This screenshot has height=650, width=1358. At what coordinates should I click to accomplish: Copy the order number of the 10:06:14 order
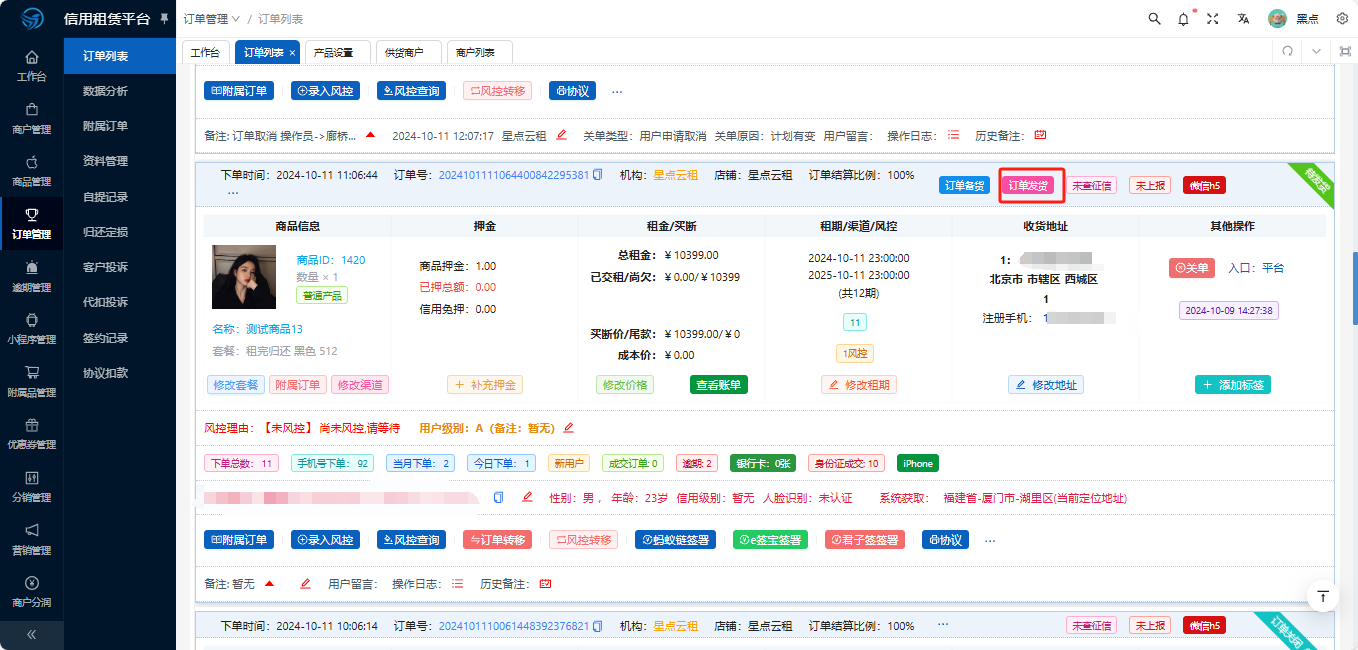point(597,626)
